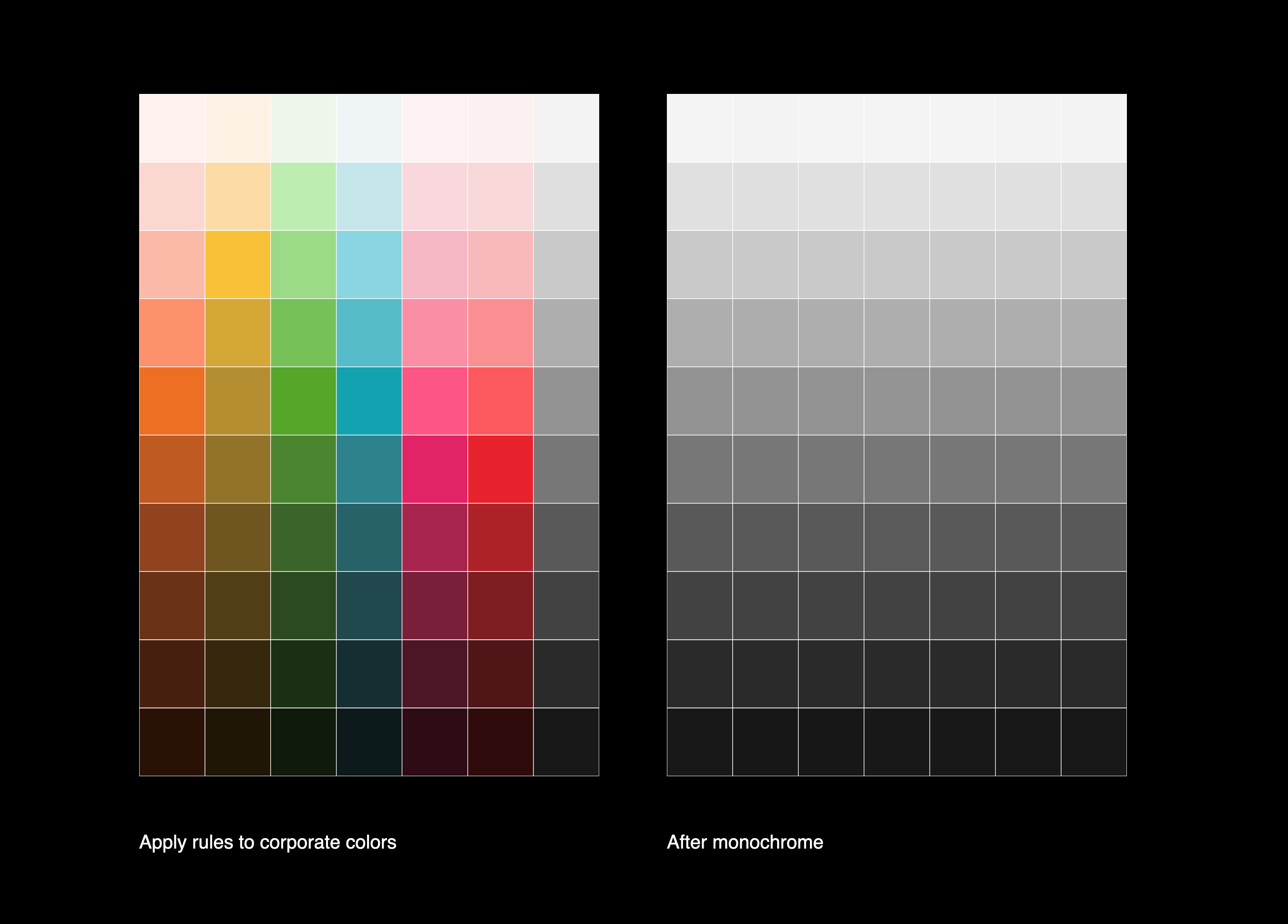Click the 'Apply rules to corporate colors' caption
1288x924 pixels.
[x=267, y=842]
